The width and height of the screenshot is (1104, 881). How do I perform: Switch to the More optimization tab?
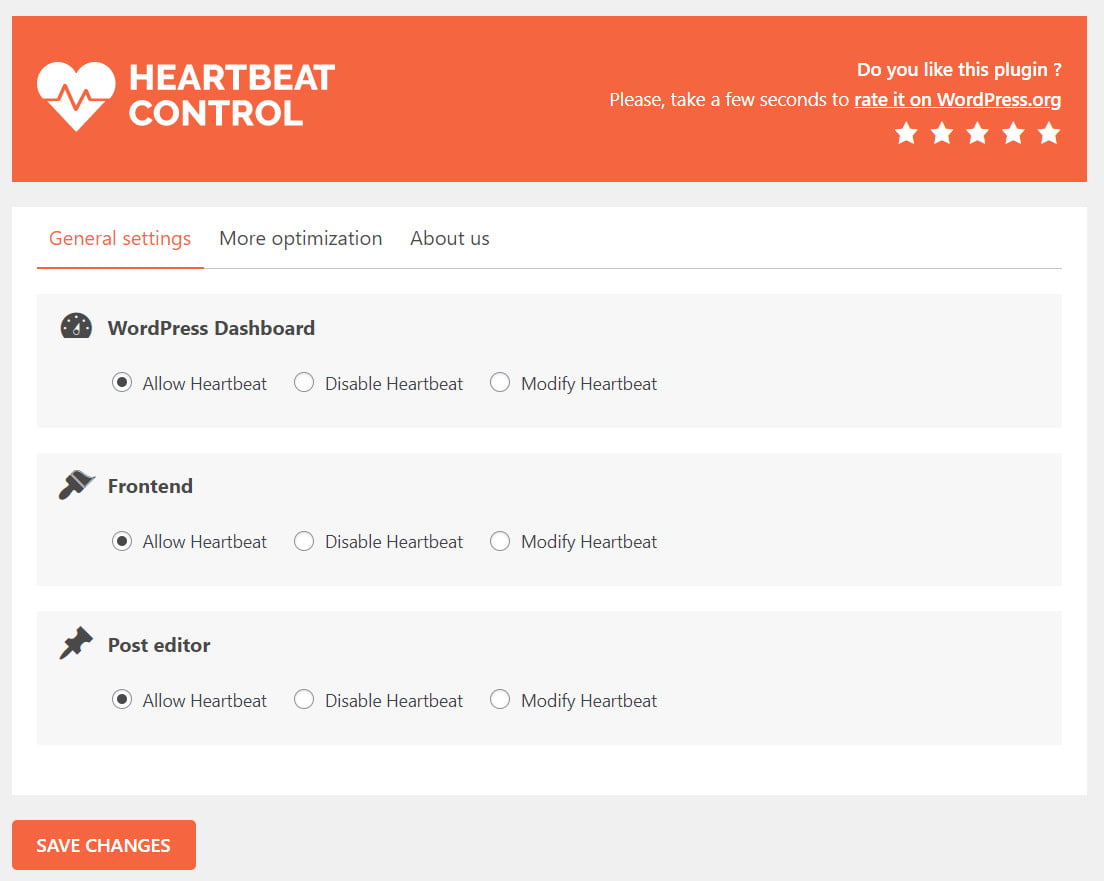[x=300, y=238]
